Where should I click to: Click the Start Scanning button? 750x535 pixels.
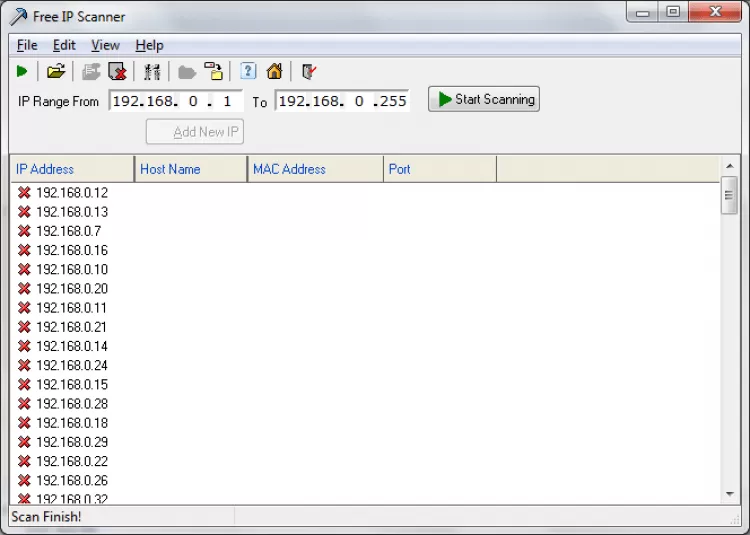pos(484,99)
